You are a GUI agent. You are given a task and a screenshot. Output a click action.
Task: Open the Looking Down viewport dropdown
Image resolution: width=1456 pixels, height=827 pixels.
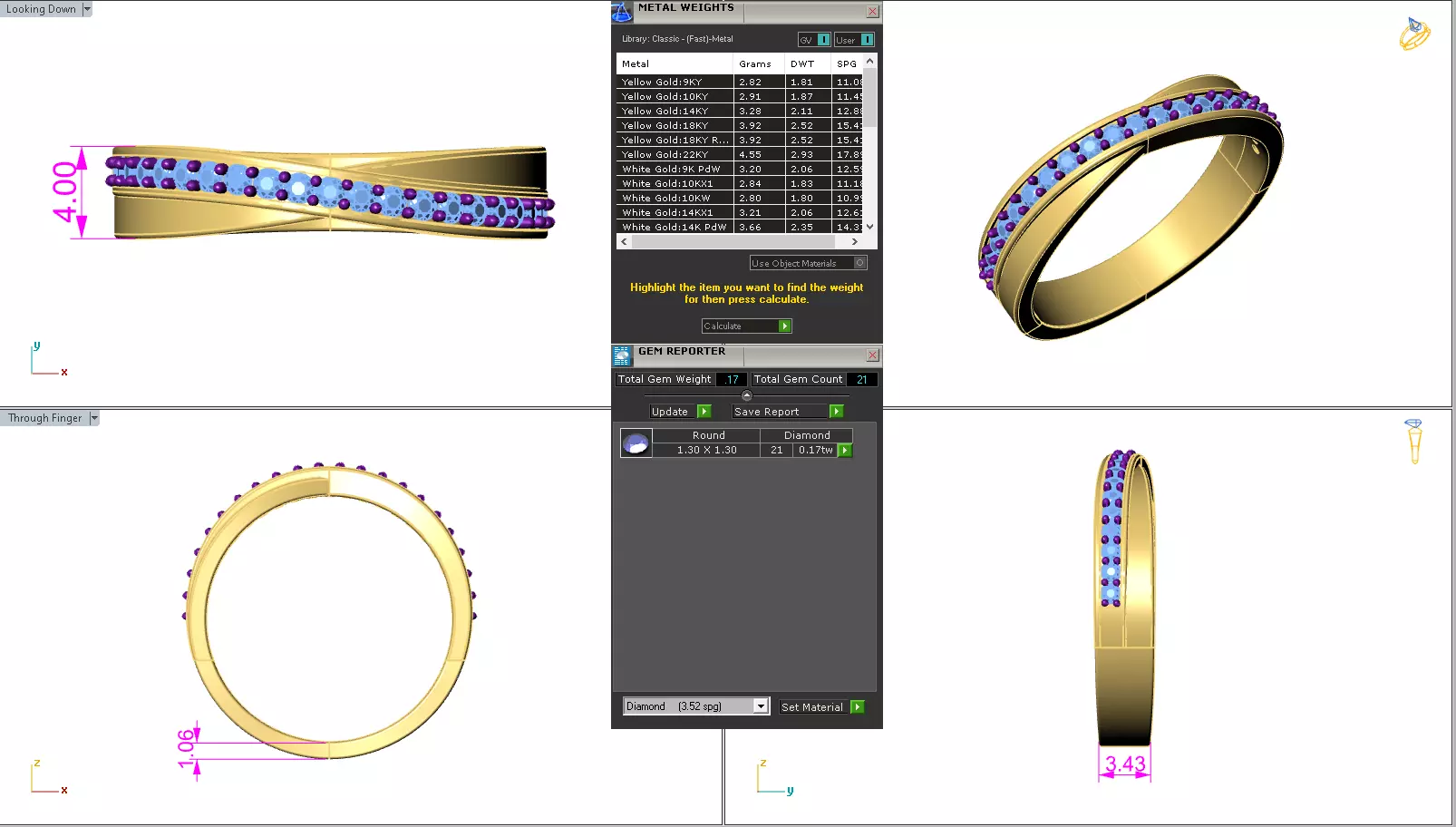point(87,9)
